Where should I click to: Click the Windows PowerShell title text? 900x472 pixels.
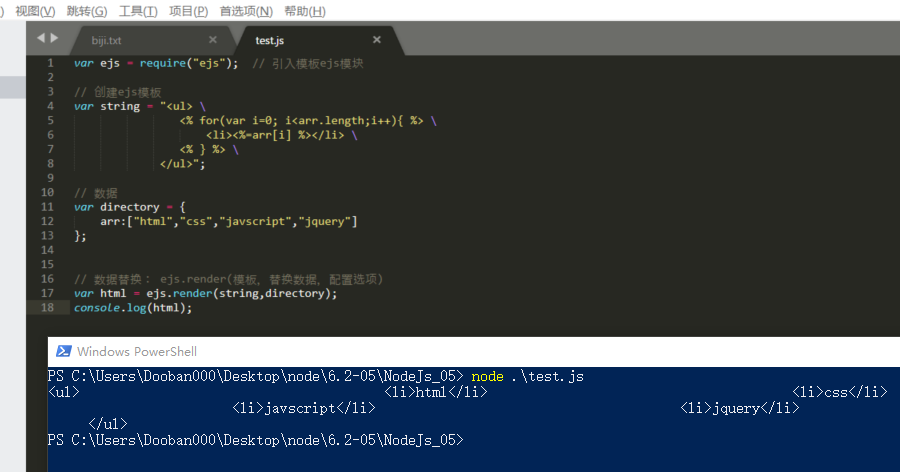[x=137, y=351]
